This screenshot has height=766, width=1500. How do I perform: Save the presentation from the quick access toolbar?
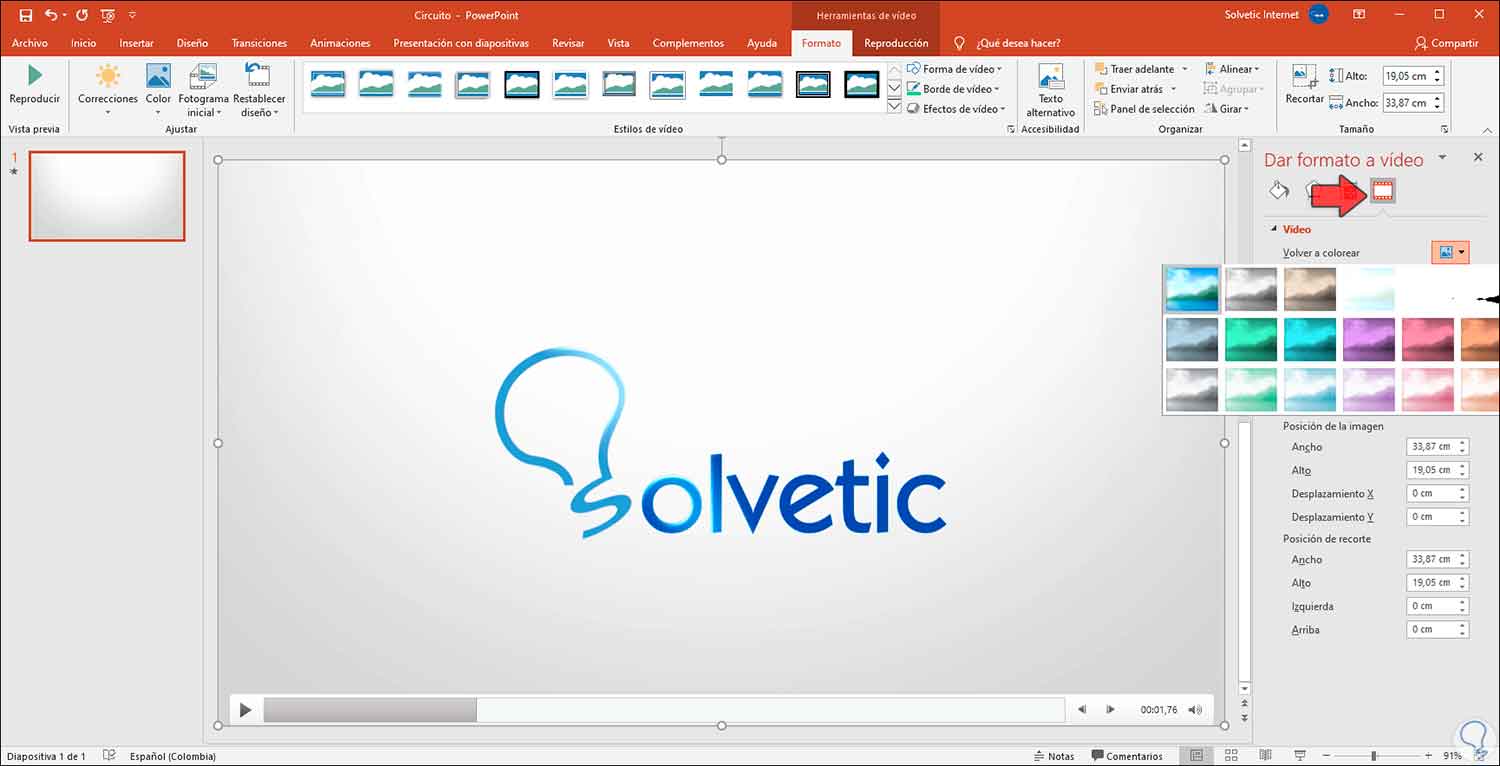[x=26, y=15]
